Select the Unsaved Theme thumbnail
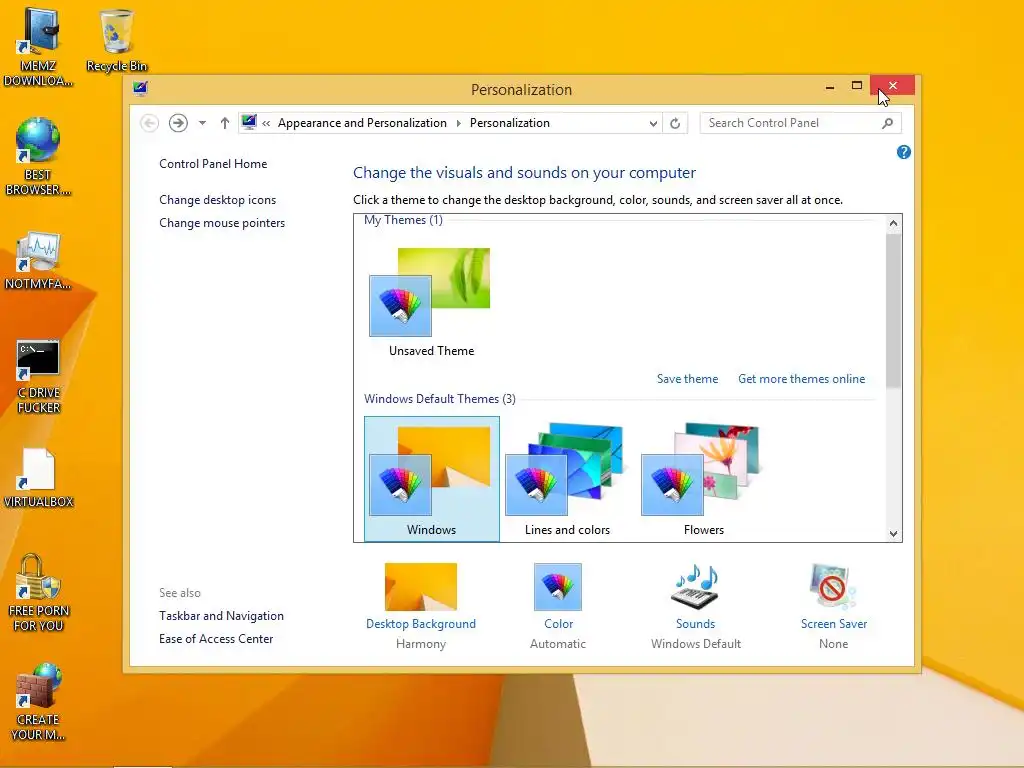The height and width of the screenshot is (768, 1024). (x=431, y=302)
